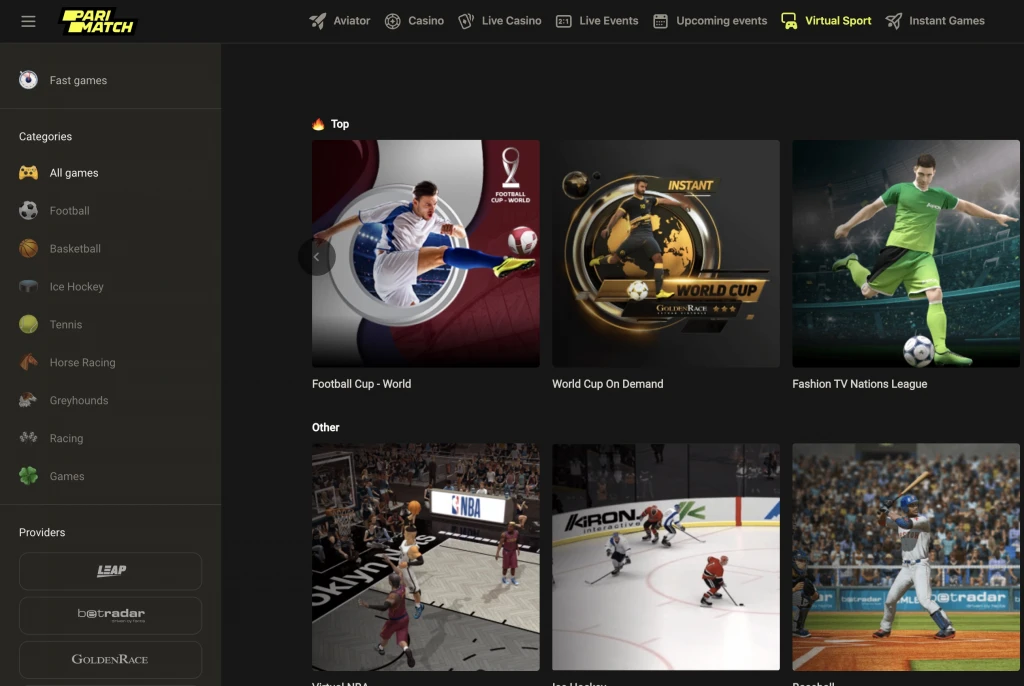Select the Basketball category icon
Screen dimensions: 1024x686
click(x=29, y=249)
